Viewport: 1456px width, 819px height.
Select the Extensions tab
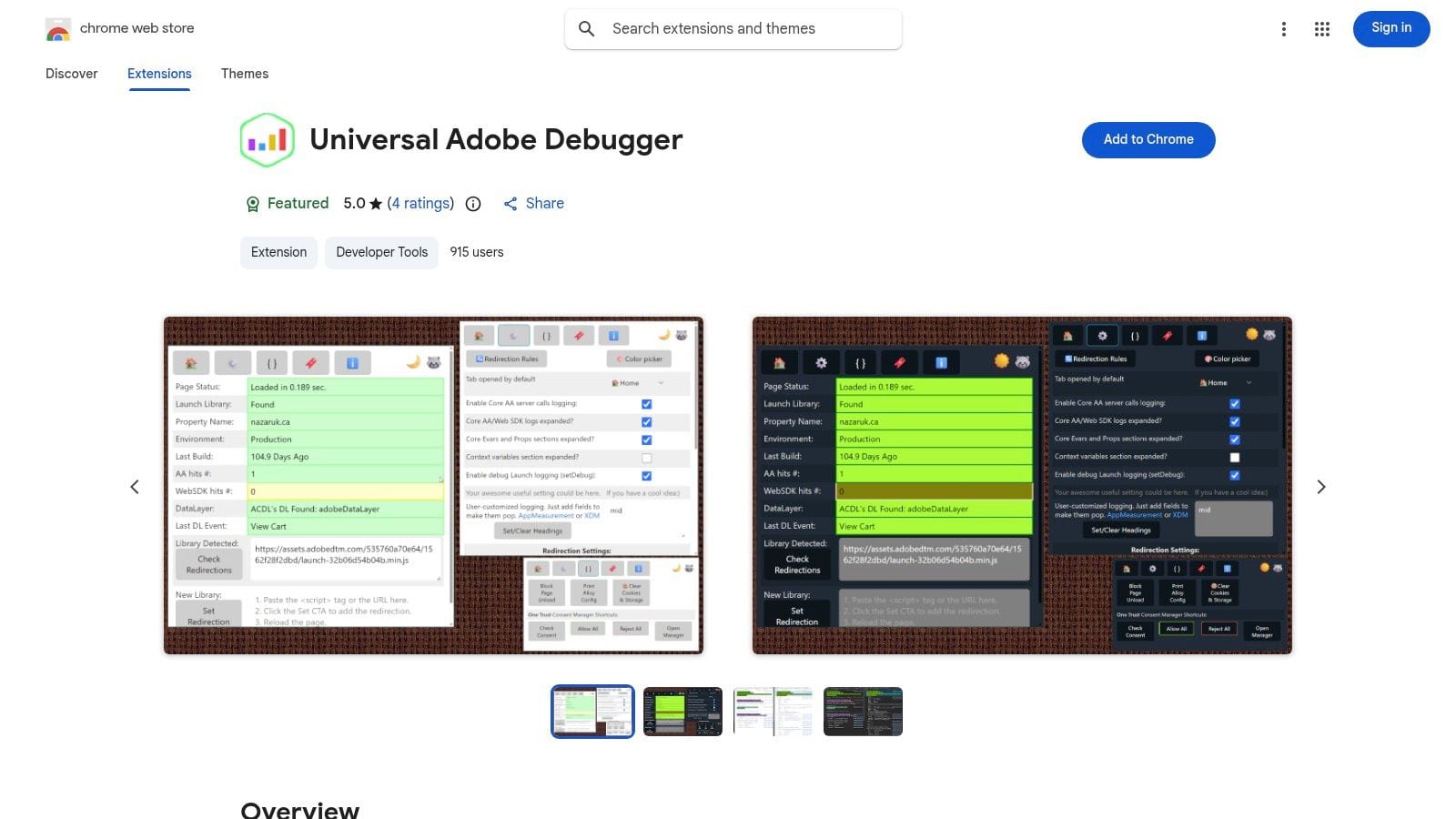coord(159,74)
